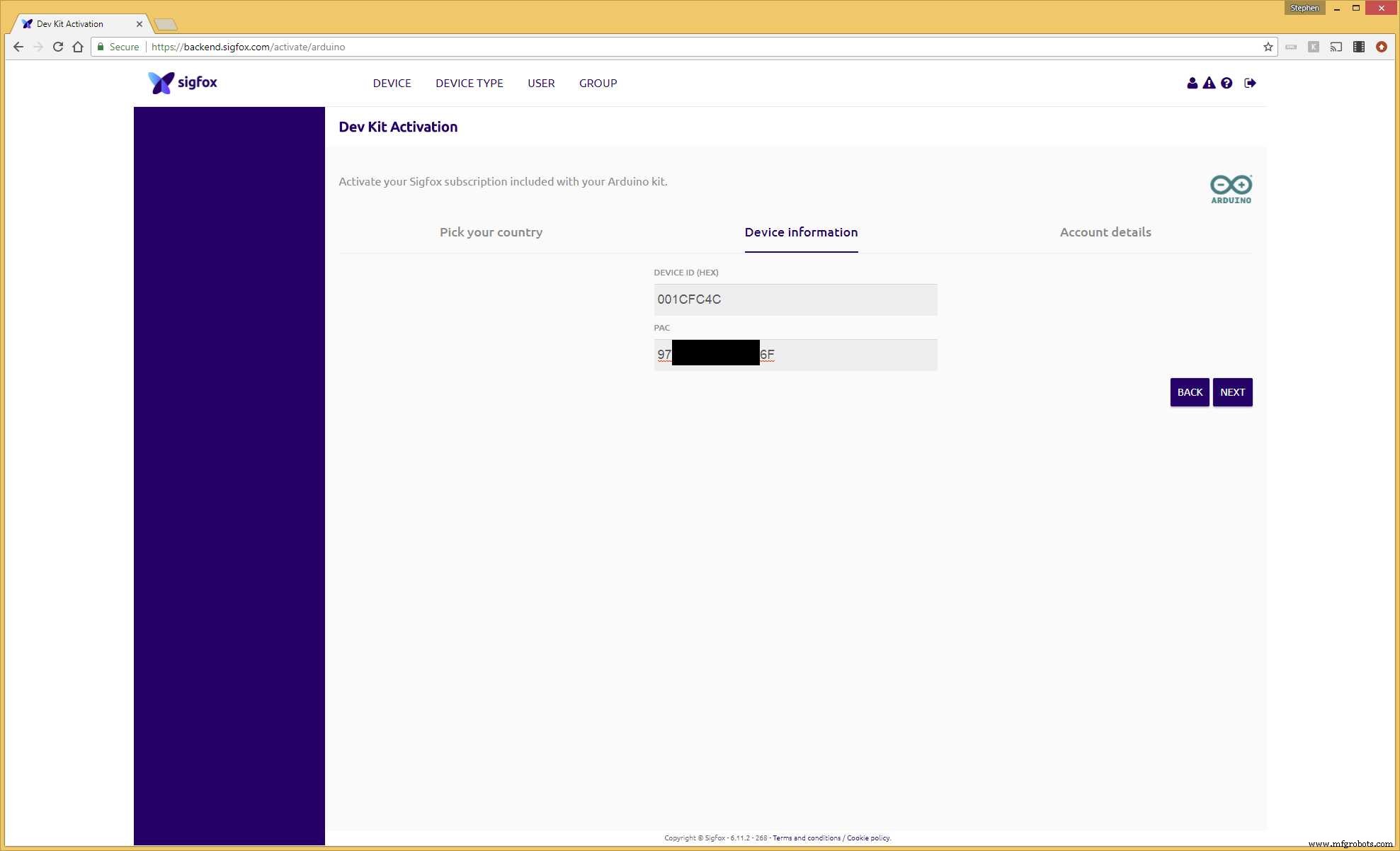1400x851 pixels.
Task: Click the film strip extension icon
Action: (1358, 47)
